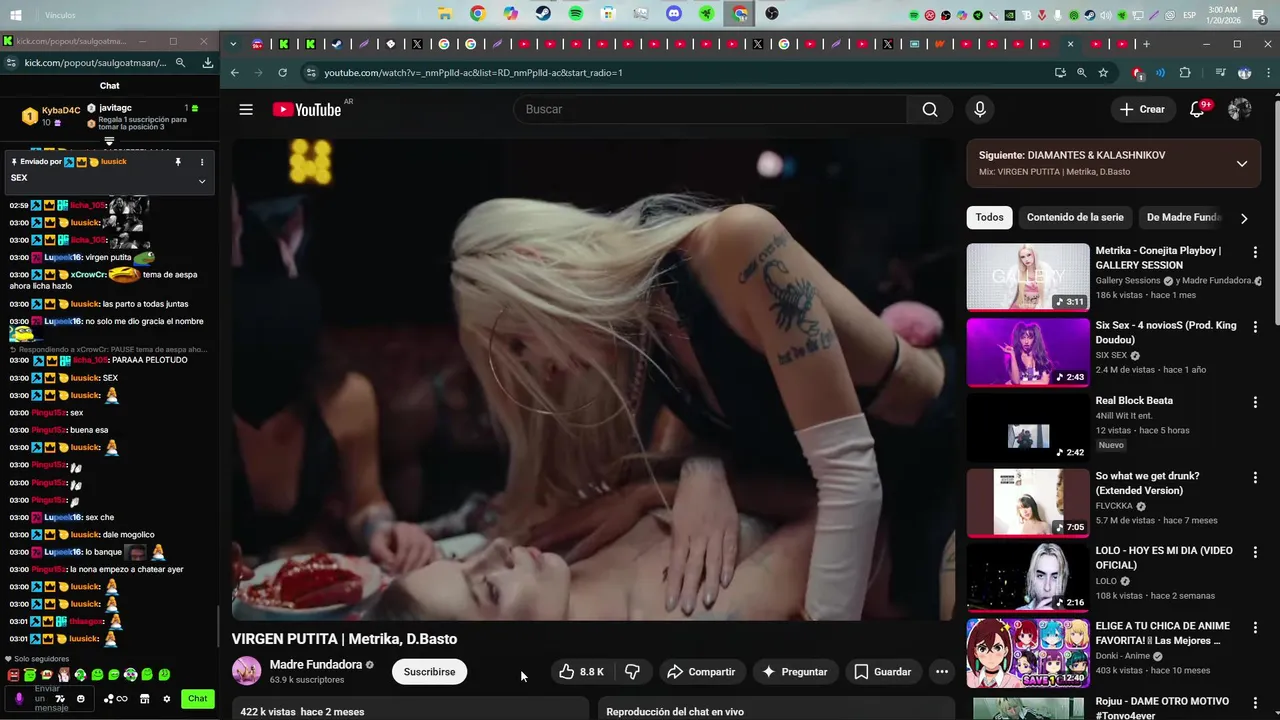
Task: Open options for So what we get drunk video
Action: coord(1255,477)
